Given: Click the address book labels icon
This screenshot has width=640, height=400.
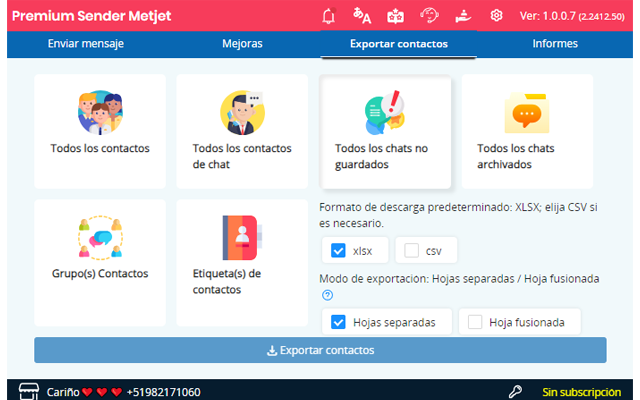Looking at the screenshot, I should (x=242, y=238).
